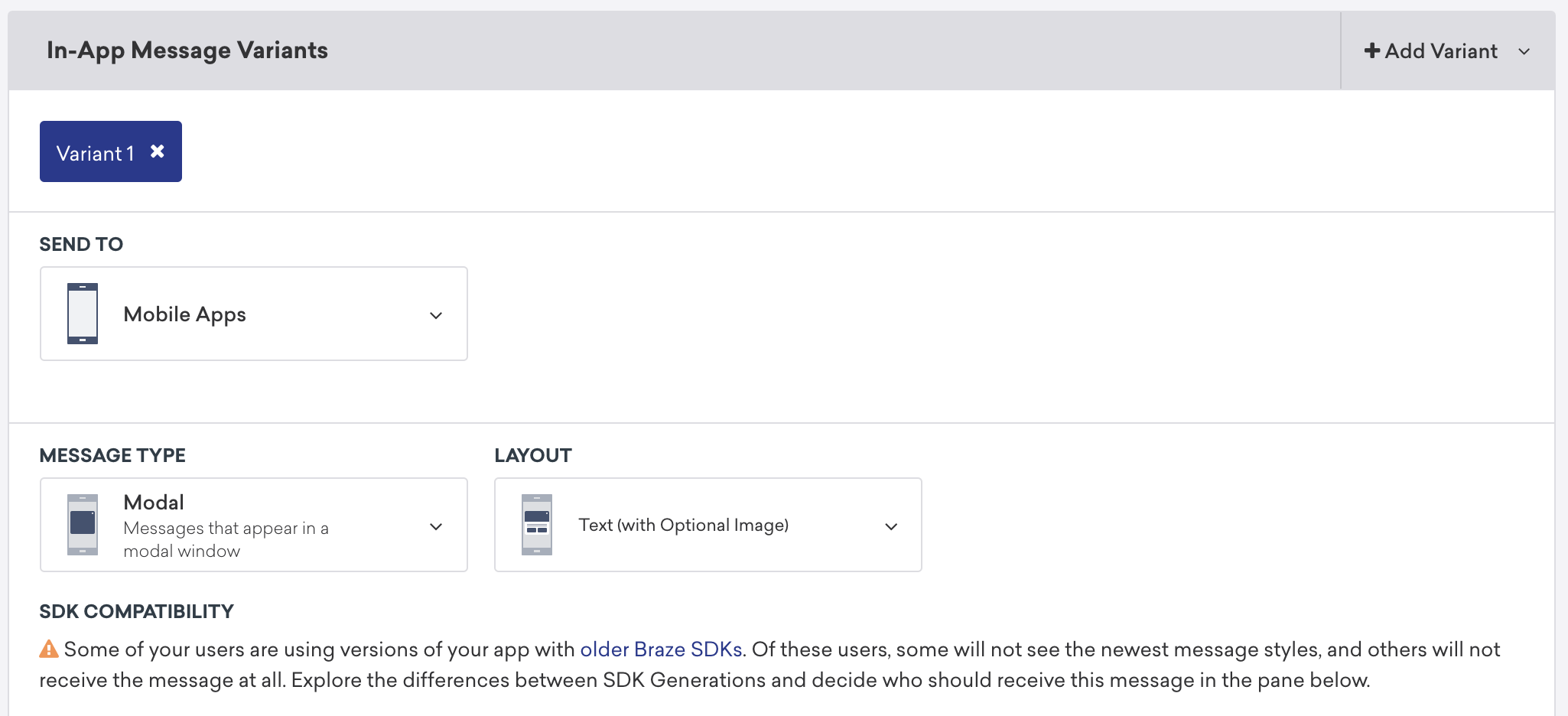1568x716 pixels.
Task: Open the Mobile Apps send-to dropdown
Action: (x=436, y=314)
